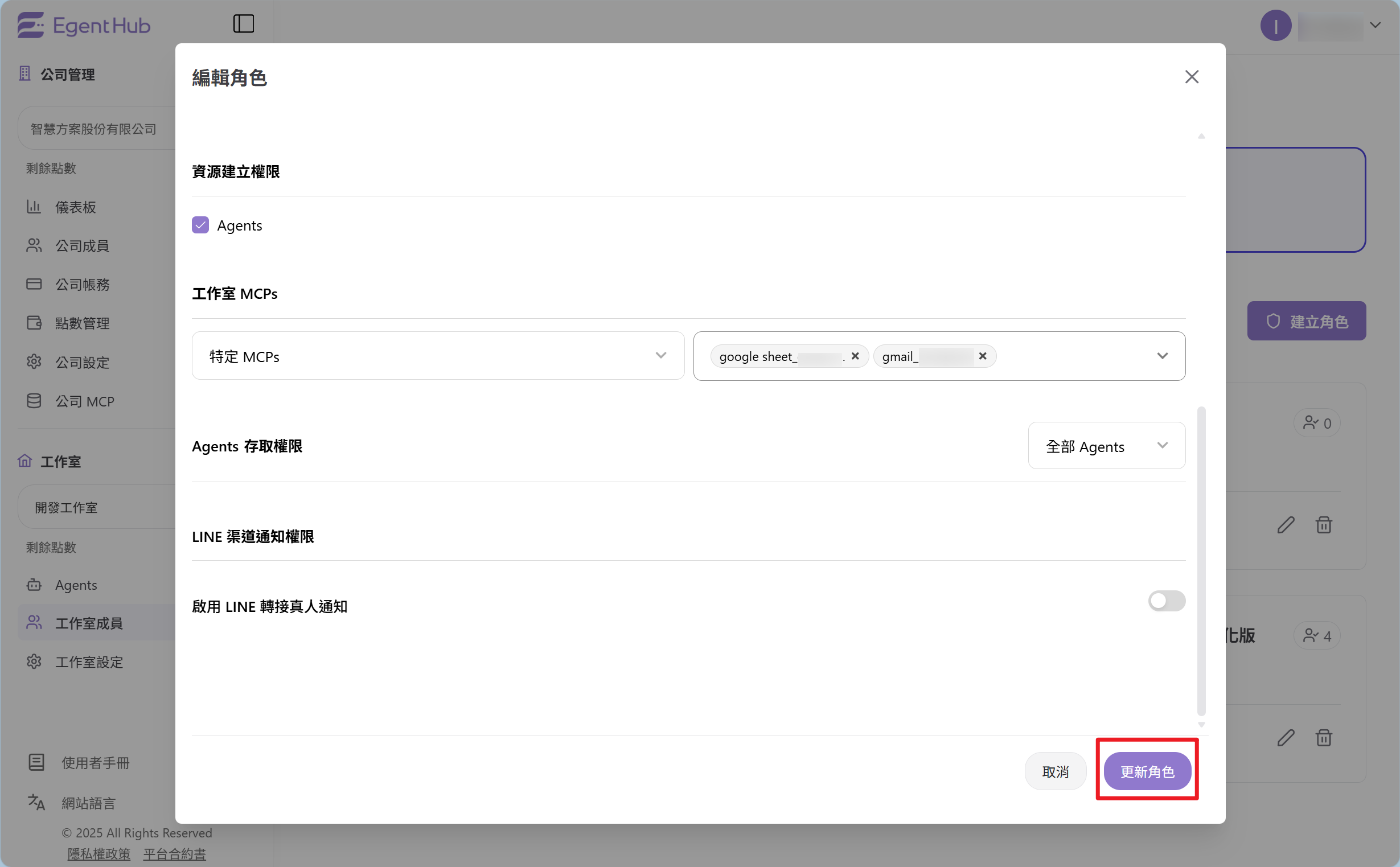Viewport: 1400px width, 867px height.
Task: Open 公司成員 in the sidebar
Action: pos(82,246)
